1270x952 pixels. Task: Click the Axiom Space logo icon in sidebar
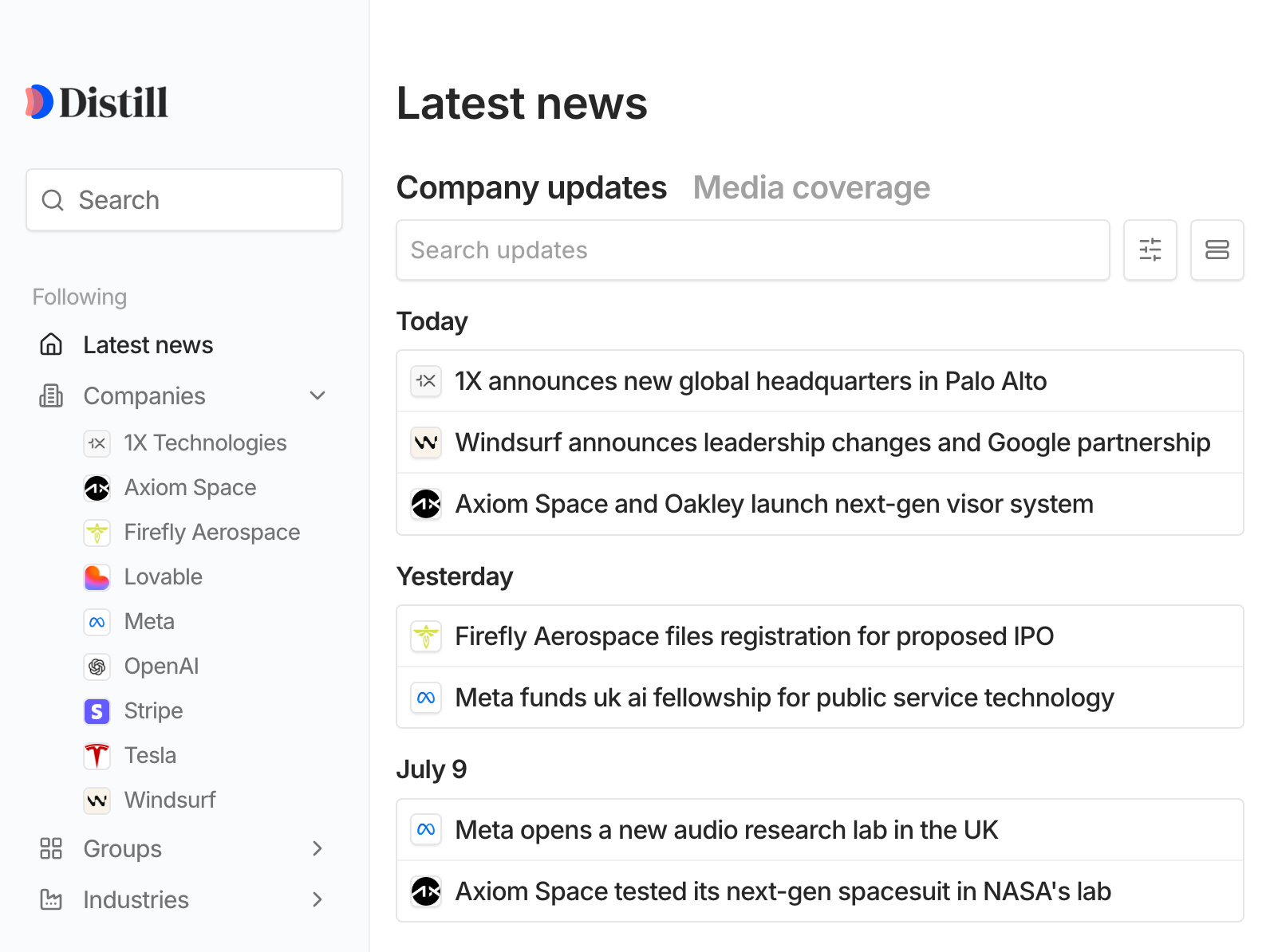point(97,488)
